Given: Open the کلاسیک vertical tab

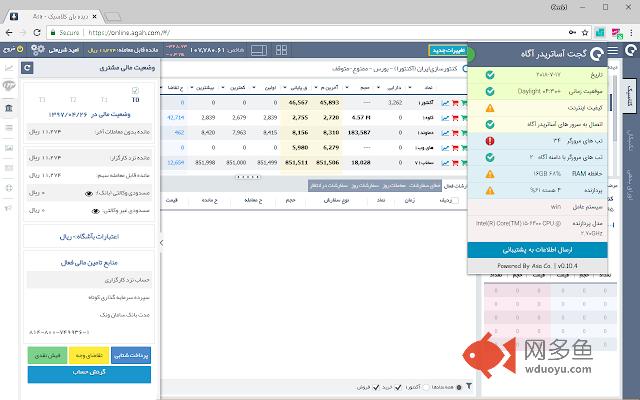Looking at the screenshot, I should (x=631, y=97).
